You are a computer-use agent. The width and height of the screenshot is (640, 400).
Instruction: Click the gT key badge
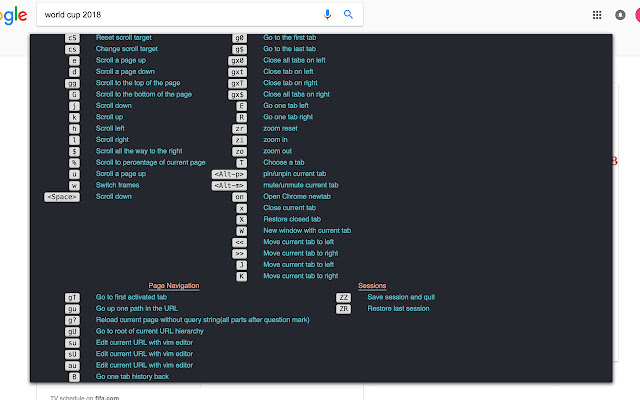pyautogui.click(x=72, y=297)
